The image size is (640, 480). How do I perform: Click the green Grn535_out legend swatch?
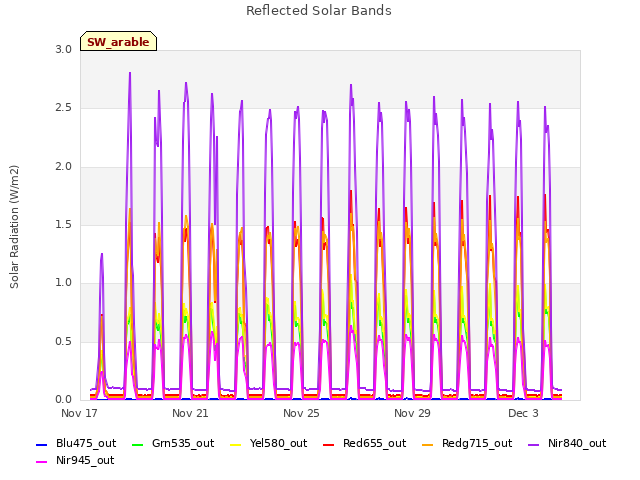[x=138, y=444]
